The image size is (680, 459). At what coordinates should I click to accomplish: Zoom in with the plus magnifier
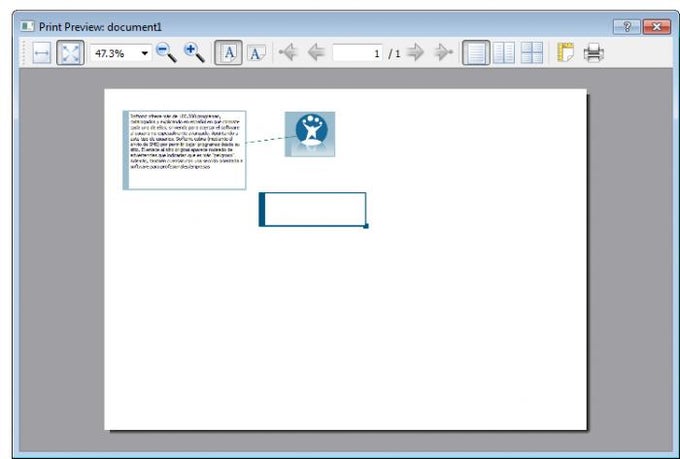point(194,53)
